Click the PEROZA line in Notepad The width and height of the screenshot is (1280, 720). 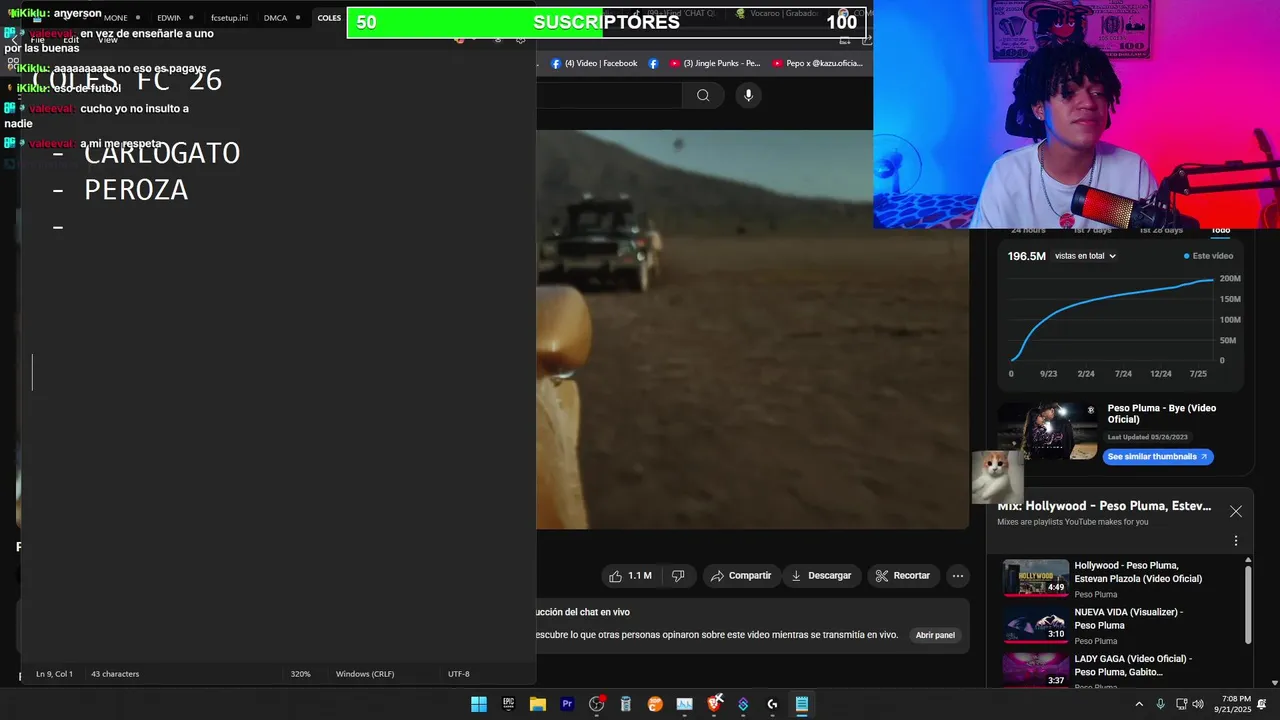click(x=136, y=190)
